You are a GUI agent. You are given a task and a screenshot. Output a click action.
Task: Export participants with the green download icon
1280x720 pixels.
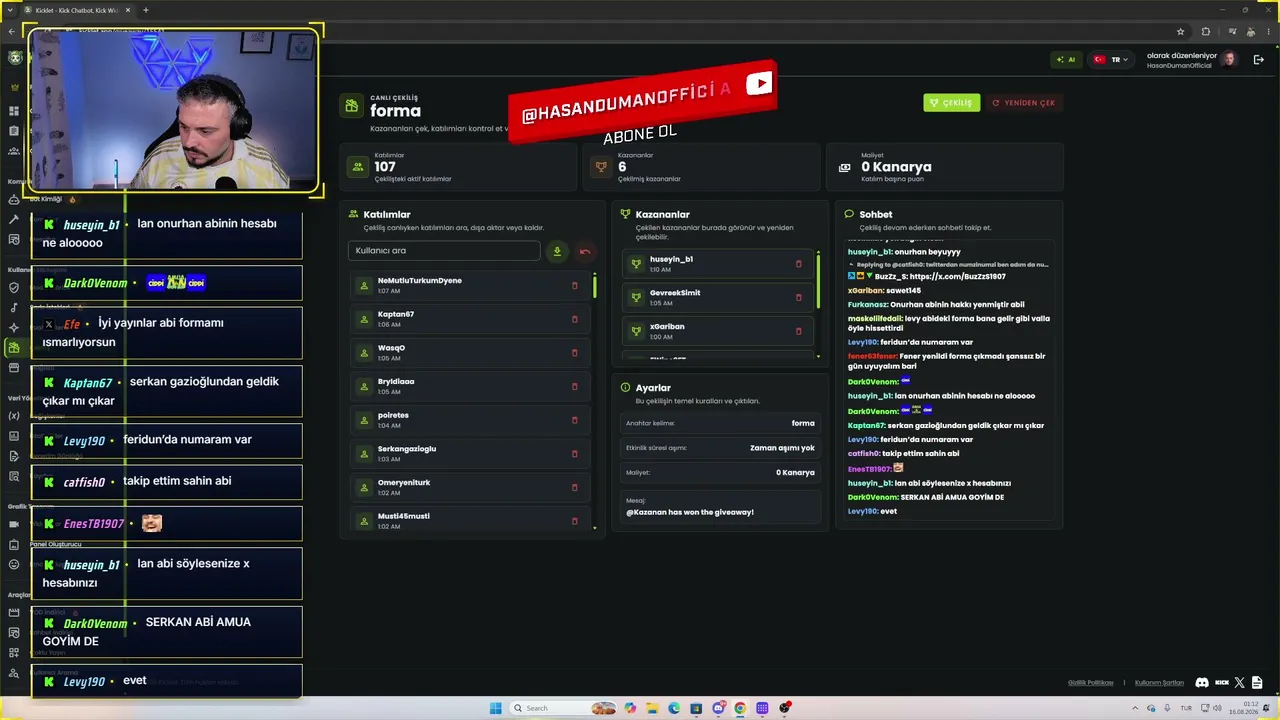[557, 251]
